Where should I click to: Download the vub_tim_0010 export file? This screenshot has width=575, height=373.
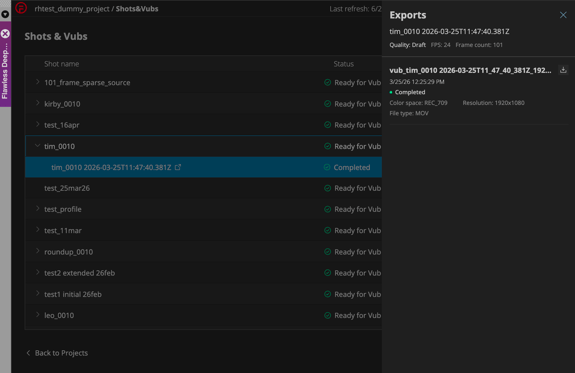563,70
